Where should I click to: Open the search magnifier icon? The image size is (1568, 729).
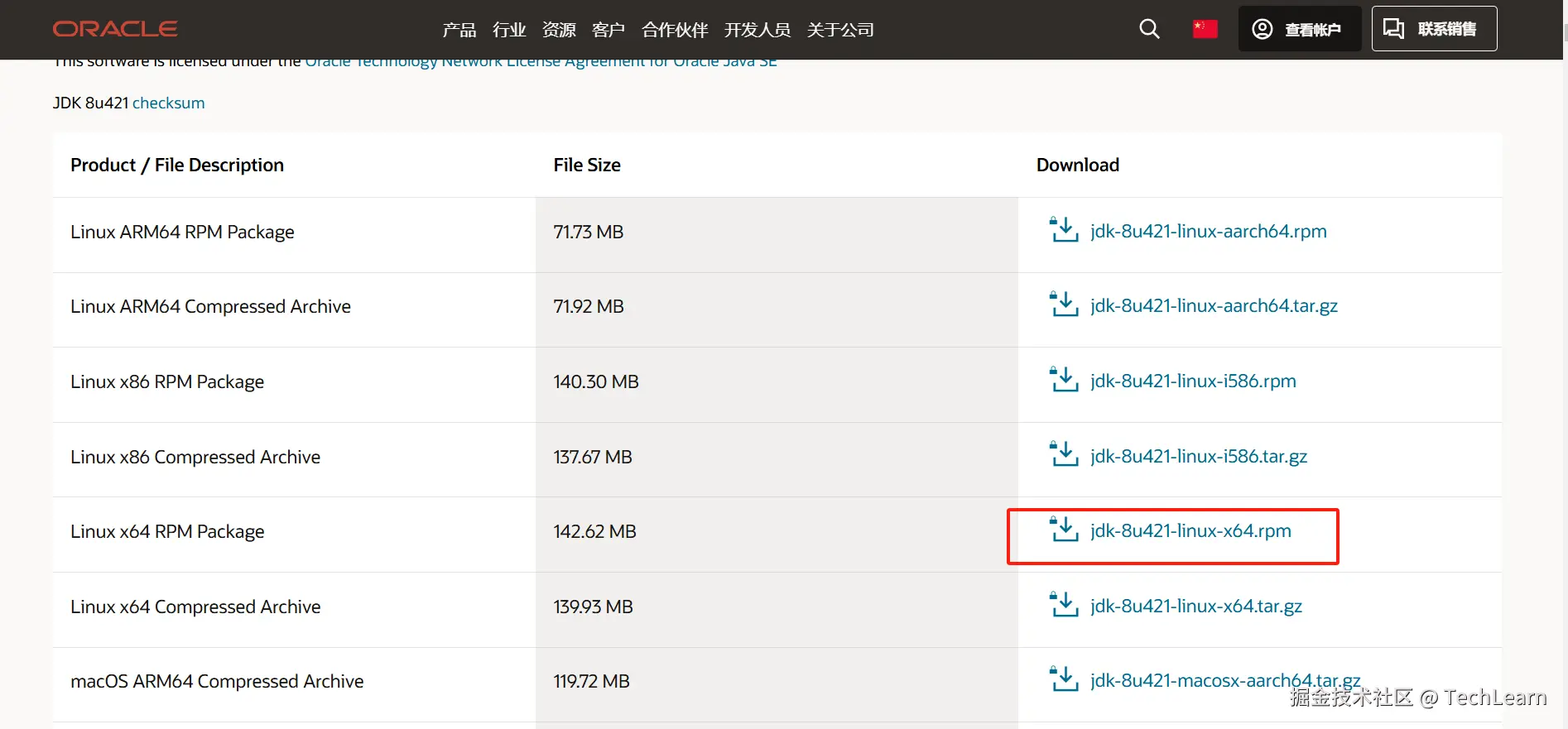pyautogui.click(x=1149, y=29)
